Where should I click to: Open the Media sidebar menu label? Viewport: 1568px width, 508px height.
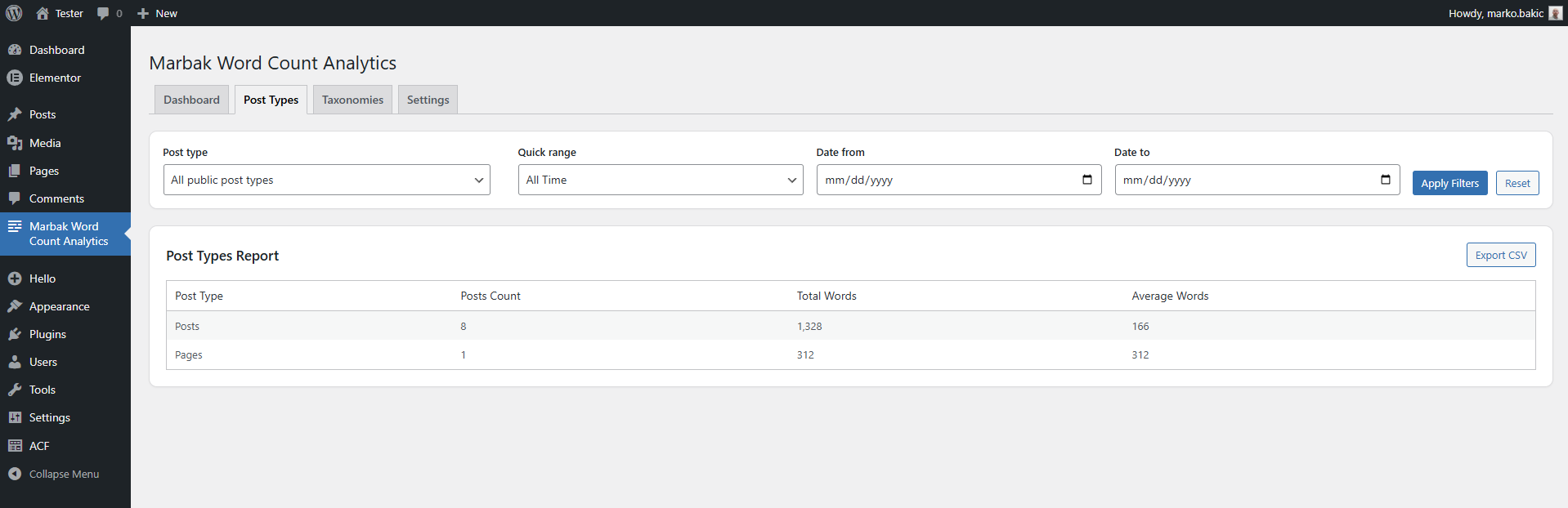[x=45, y=143]
